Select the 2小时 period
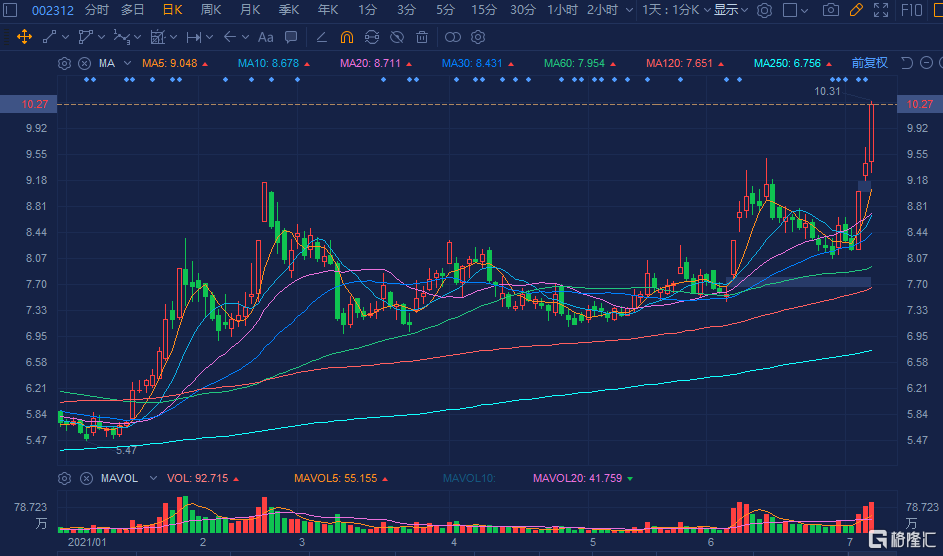Image resolution: width=943 pixels, height=556 pixels. pos(602,10)
